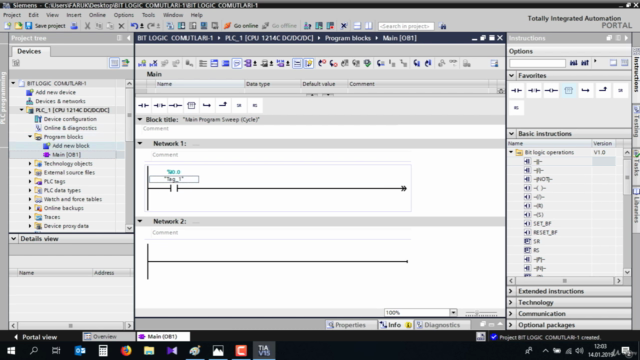The width and height of the screenshot is (640, 360).
Task: Collapse Network 1 in the editor
Action: click(140, 144)
